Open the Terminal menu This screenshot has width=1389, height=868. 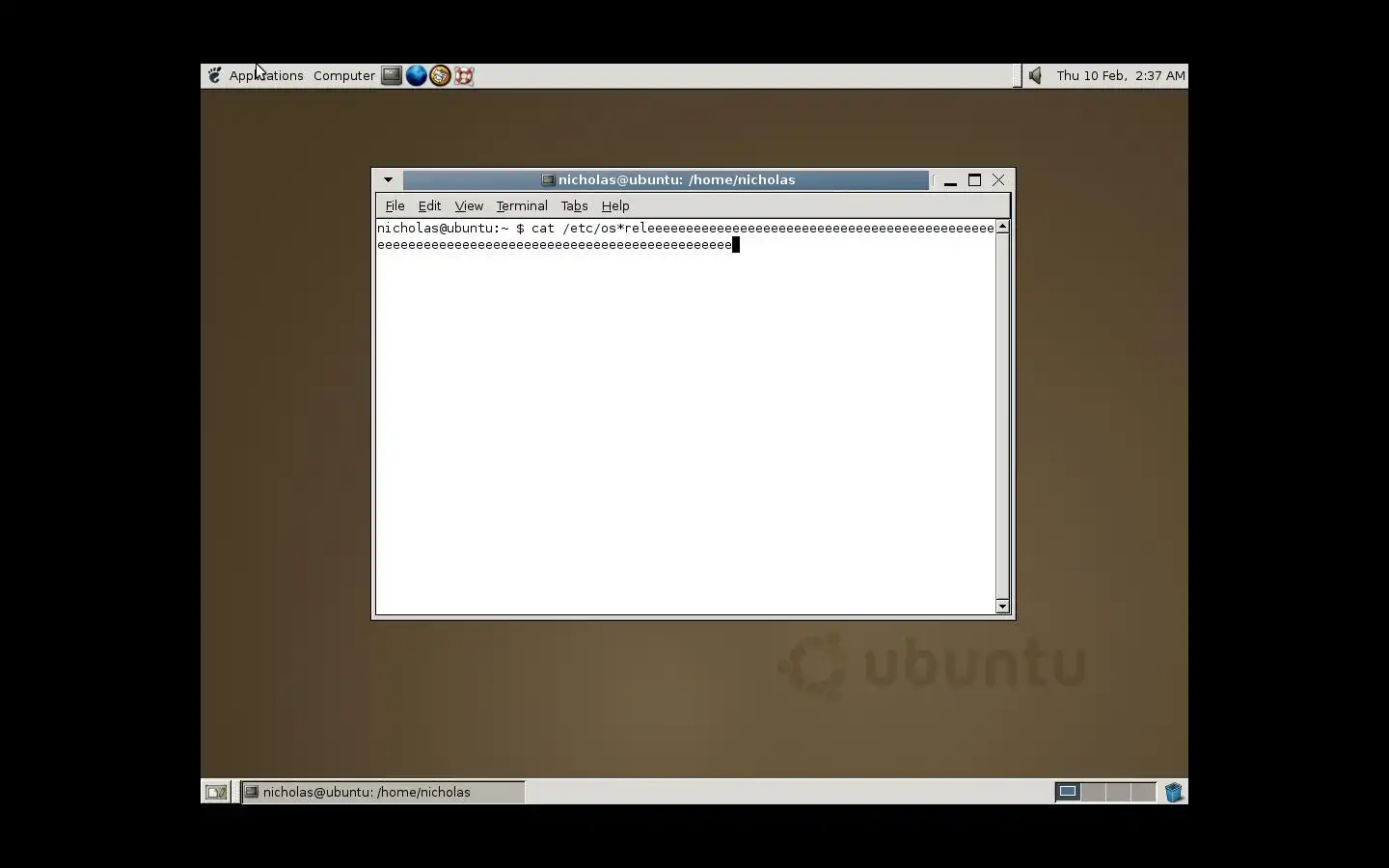tap(522, 205)
